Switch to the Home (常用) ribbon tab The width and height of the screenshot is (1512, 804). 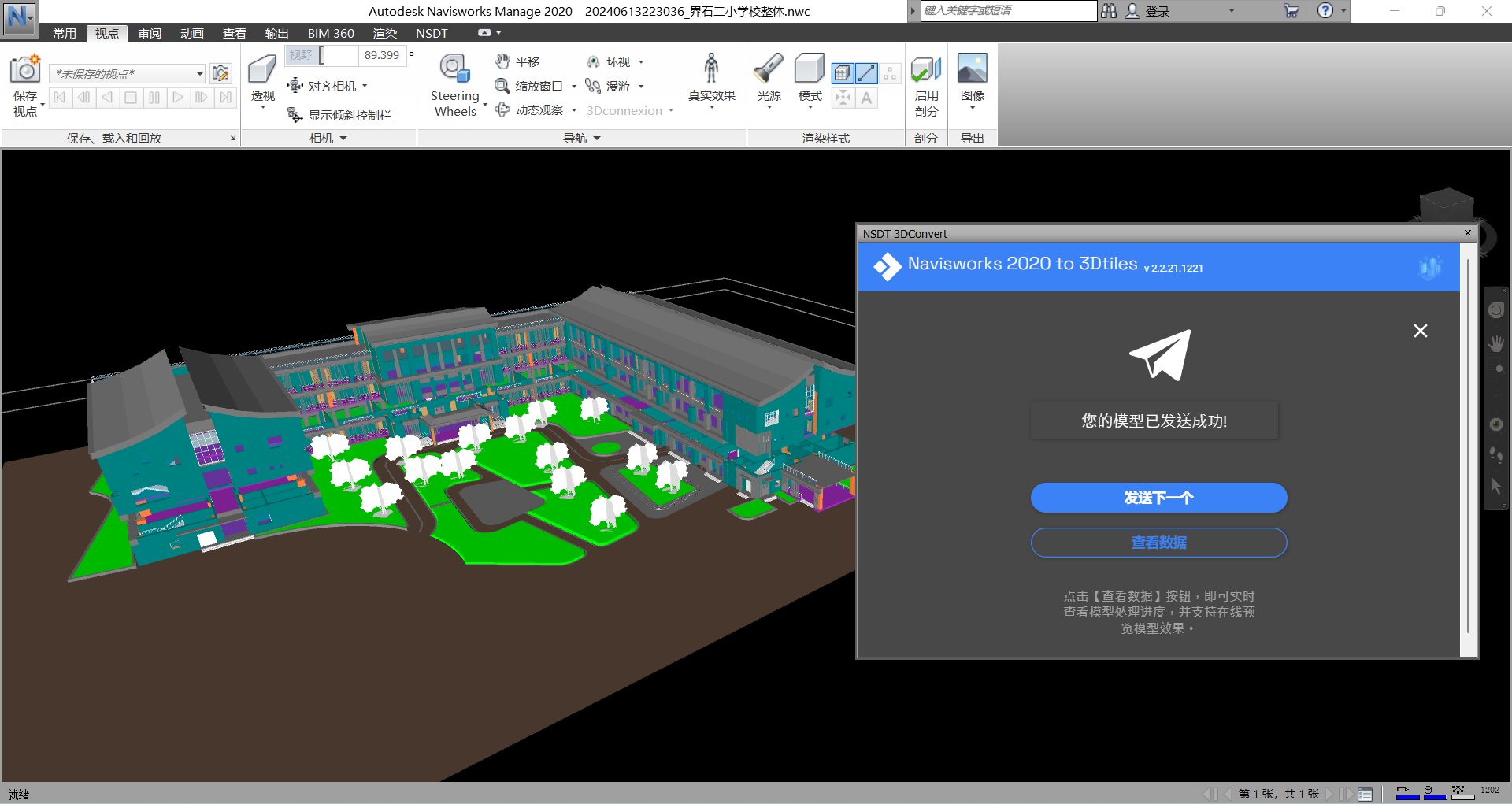65,33
